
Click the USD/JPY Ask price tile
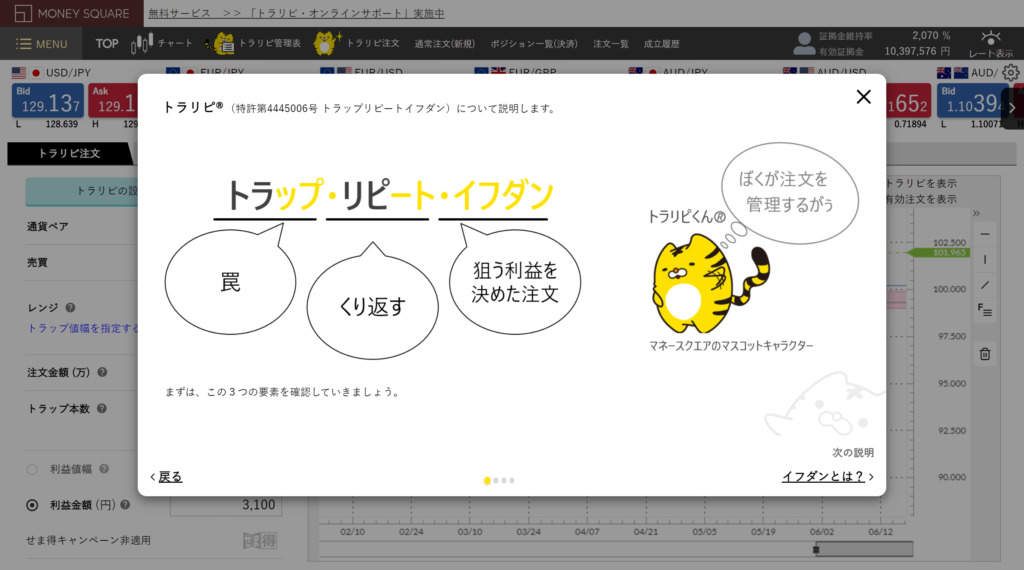pyautogui.click(x=113, y=101)
